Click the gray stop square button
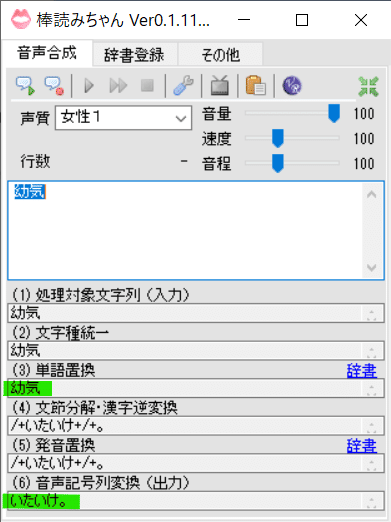The height and width of the screenshot is (522, 391). [147, 86]
